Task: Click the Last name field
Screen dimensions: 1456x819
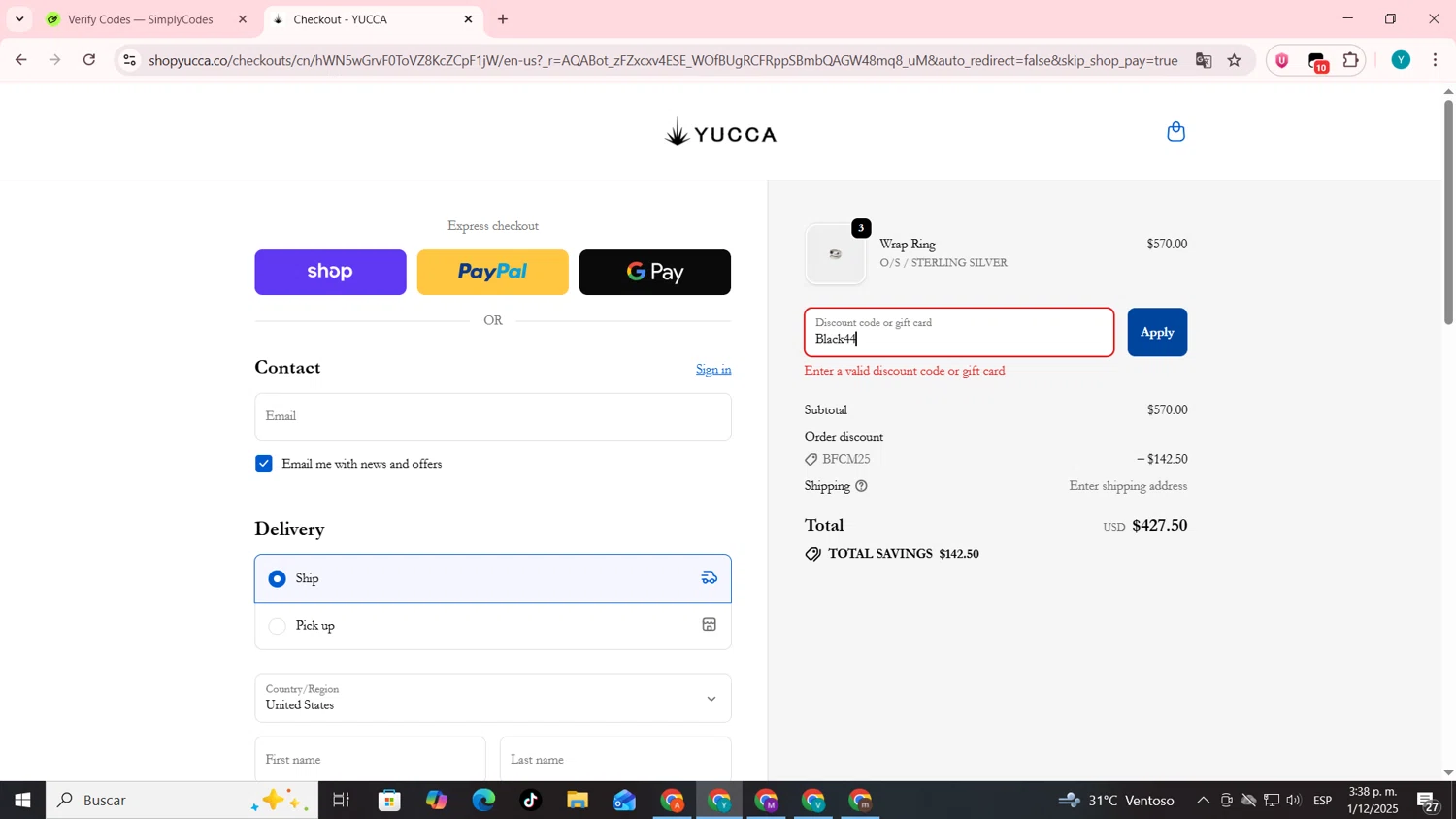Action: coord(615,759)
